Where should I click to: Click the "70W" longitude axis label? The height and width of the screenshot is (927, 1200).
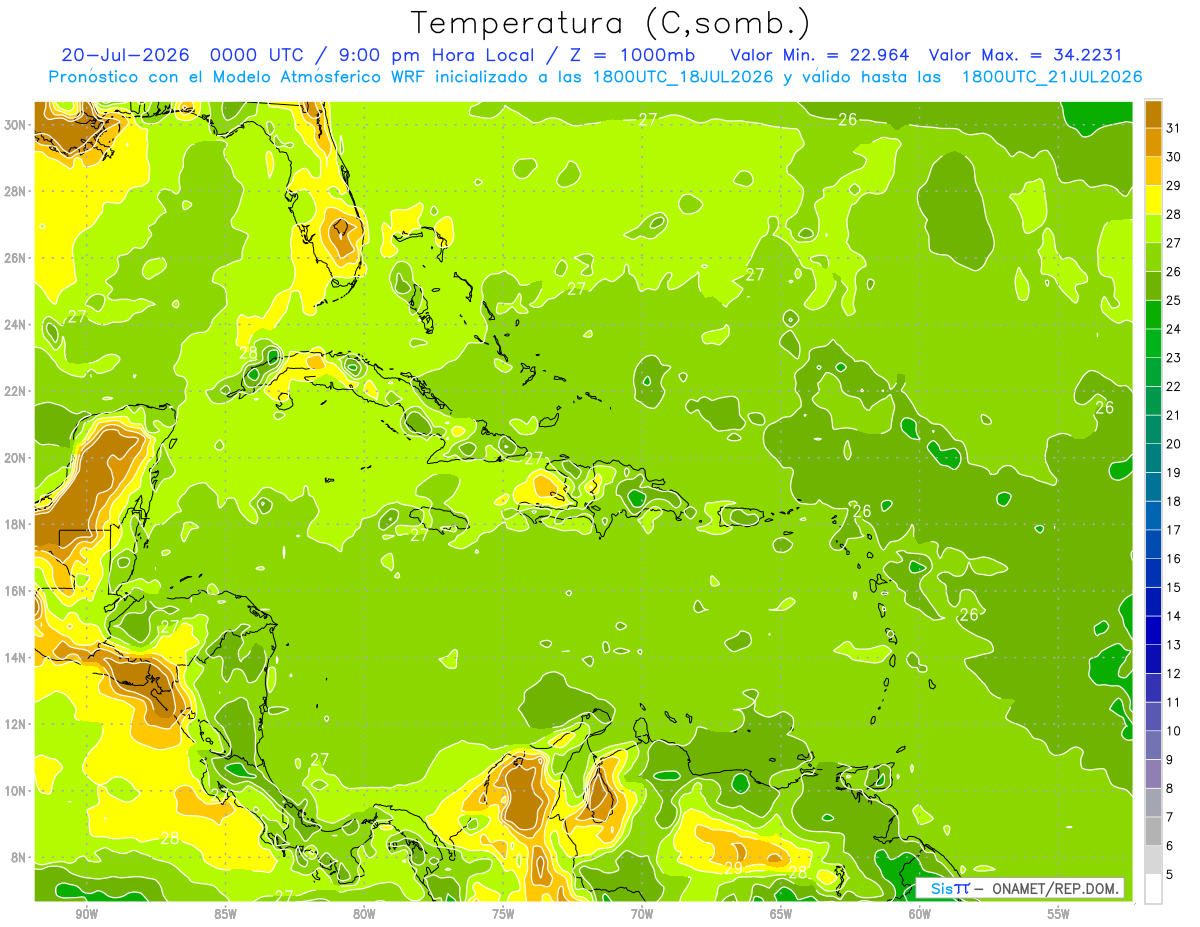click(x=642, y=914)
